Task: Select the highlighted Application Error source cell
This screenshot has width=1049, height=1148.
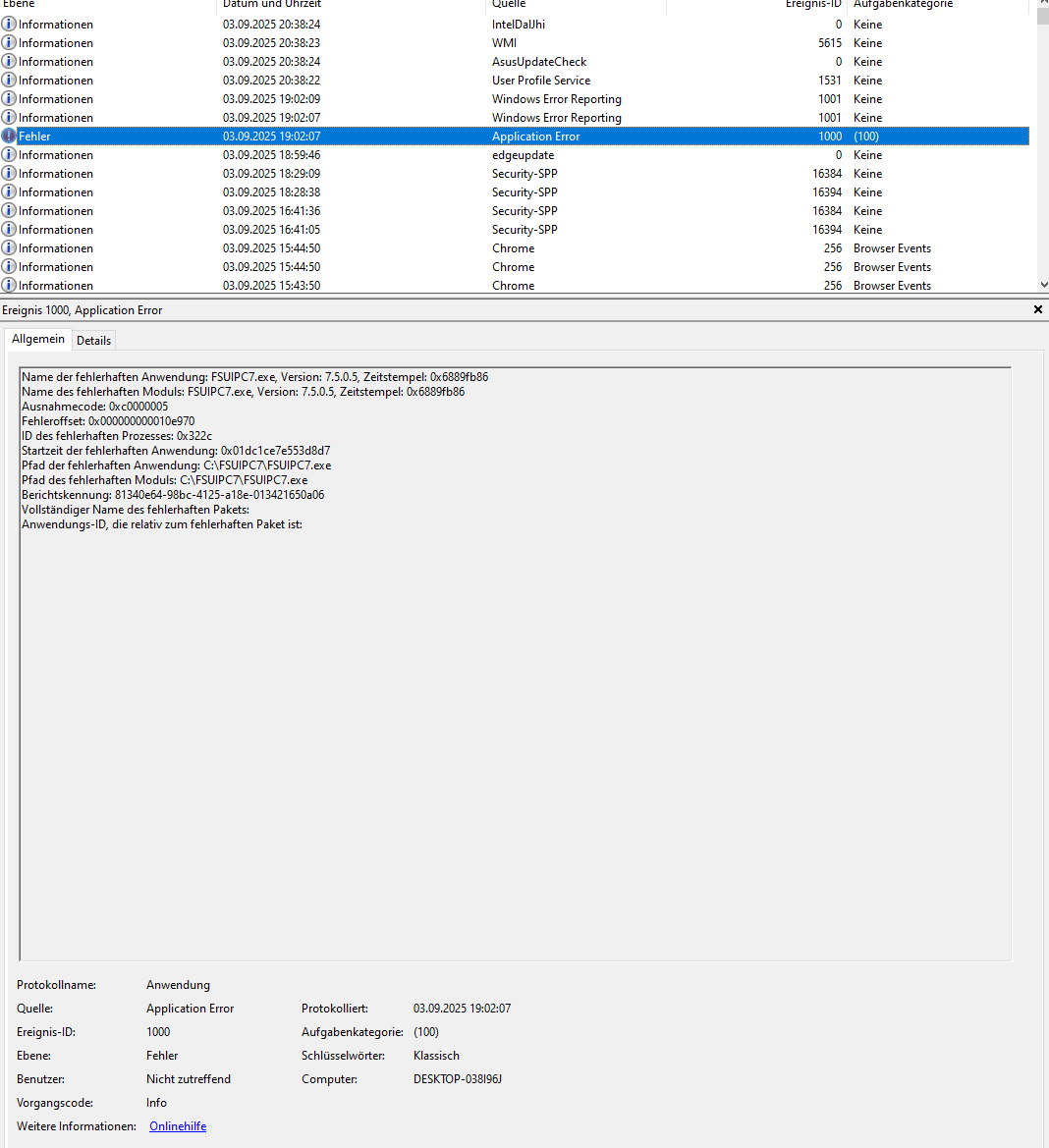Action: (x=536, y=137)
